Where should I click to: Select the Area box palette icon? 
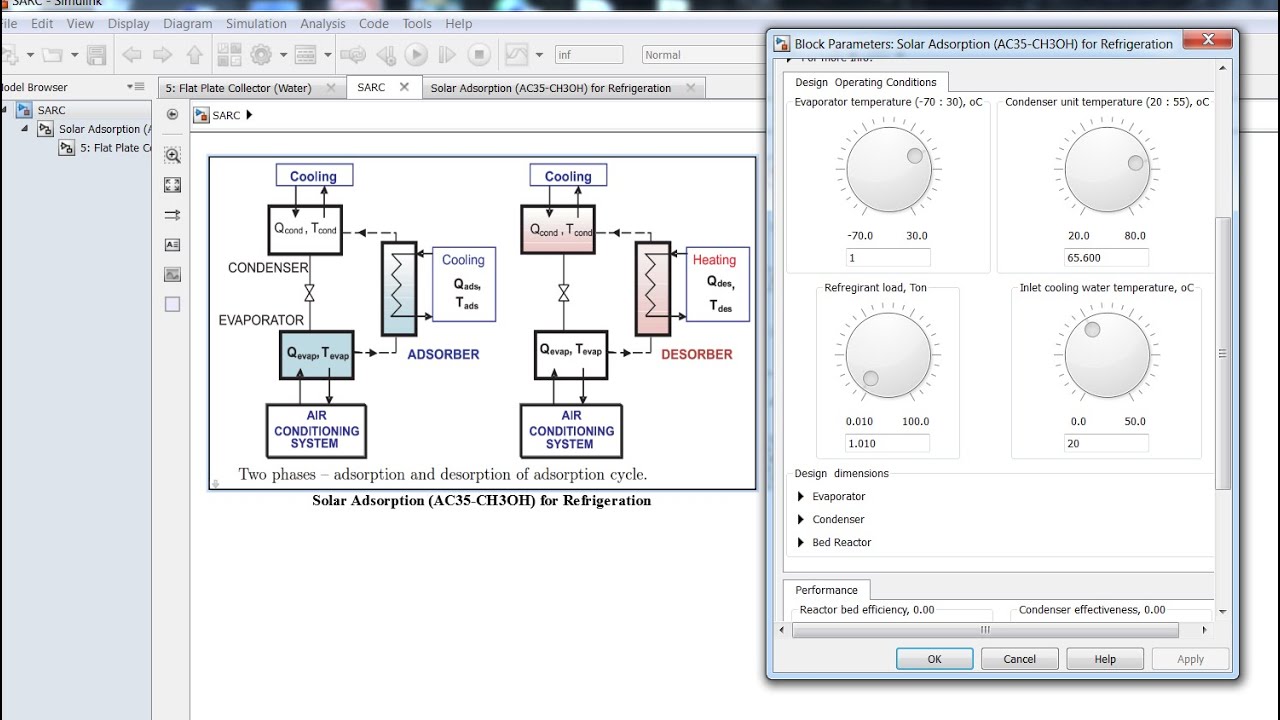172,304
